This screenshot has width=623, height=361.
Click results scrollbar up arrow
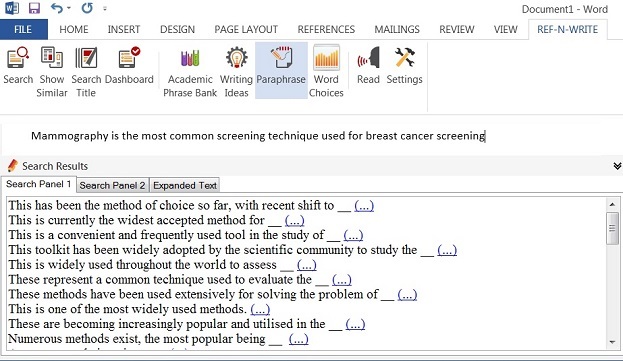(x=612, y=205)
